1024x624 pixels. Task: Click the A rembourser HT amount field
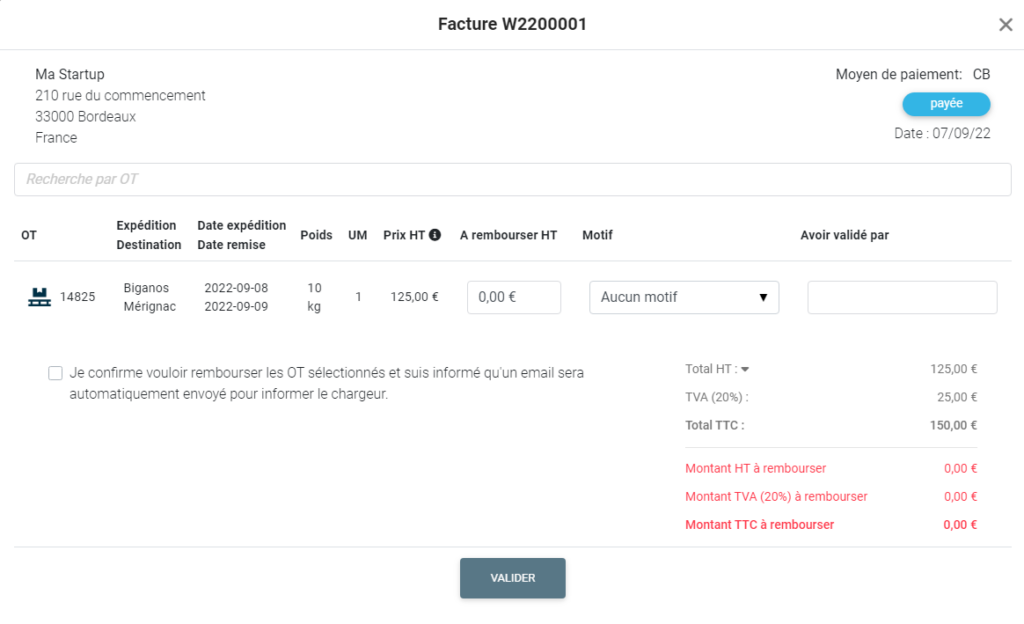pos(514,297)
